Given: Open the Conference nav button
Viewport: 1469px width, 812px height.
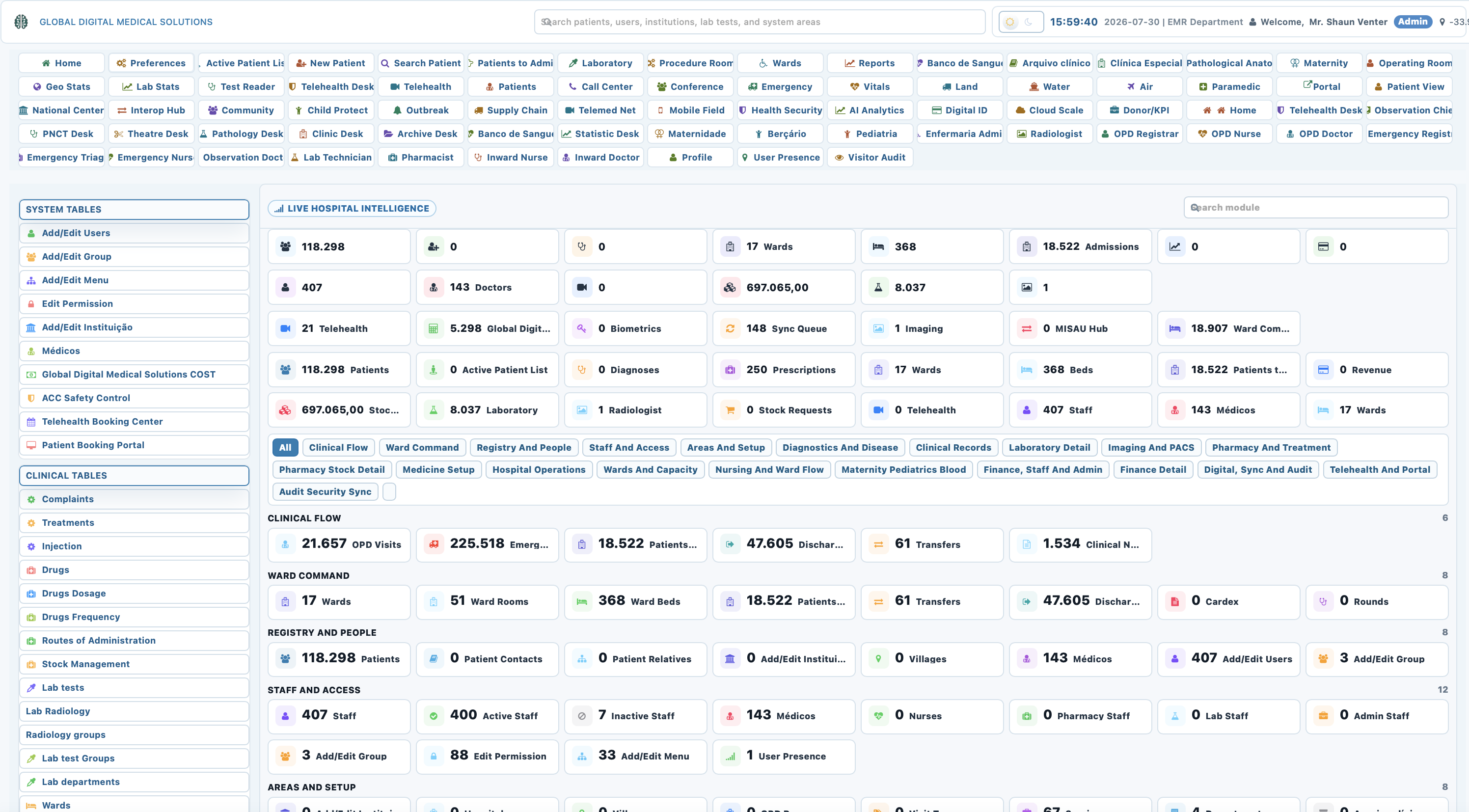Looking at the screenshot, I should [690, 87].
